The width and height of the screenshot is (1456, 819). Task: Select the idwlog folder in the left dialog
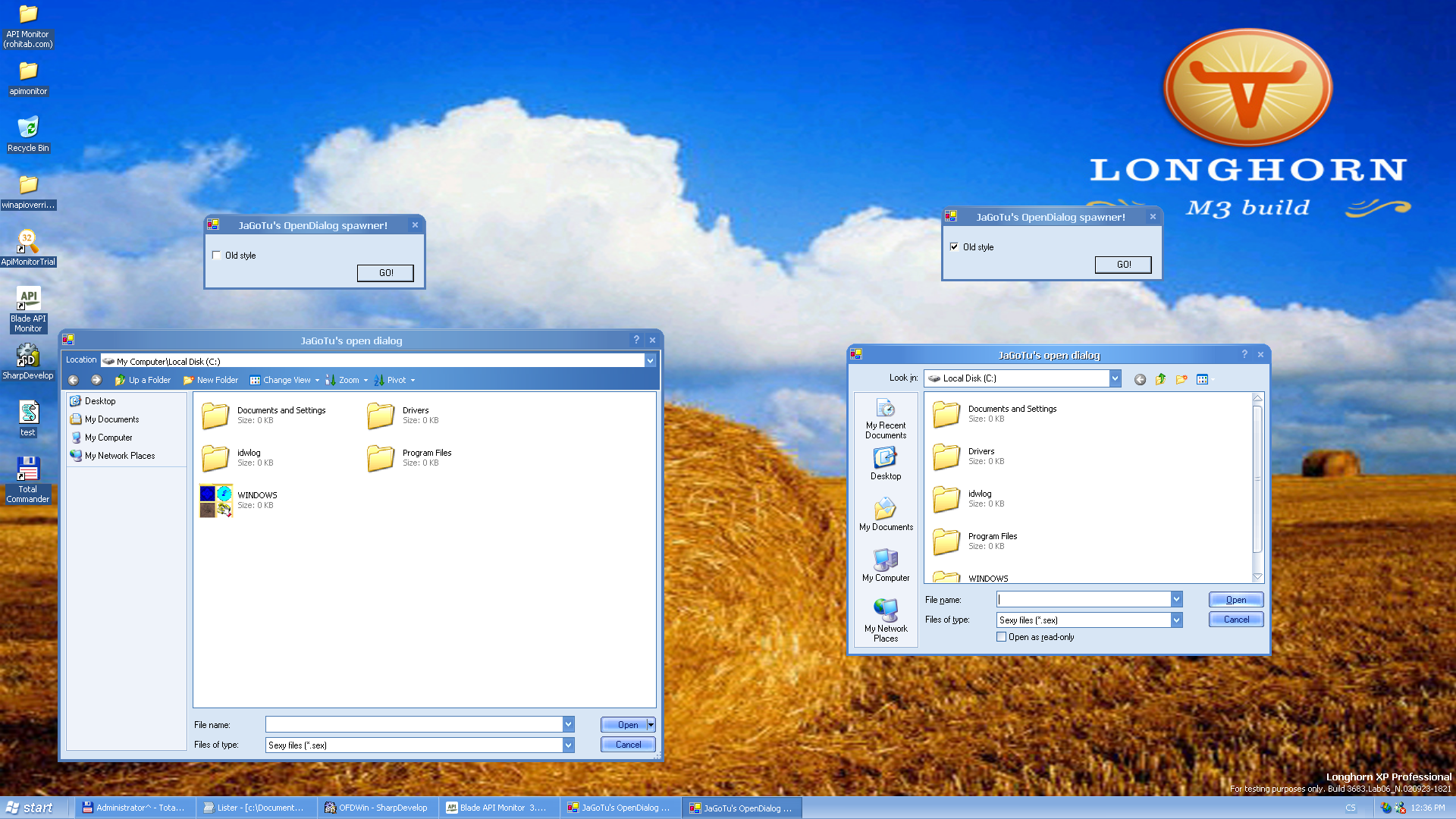237,457
